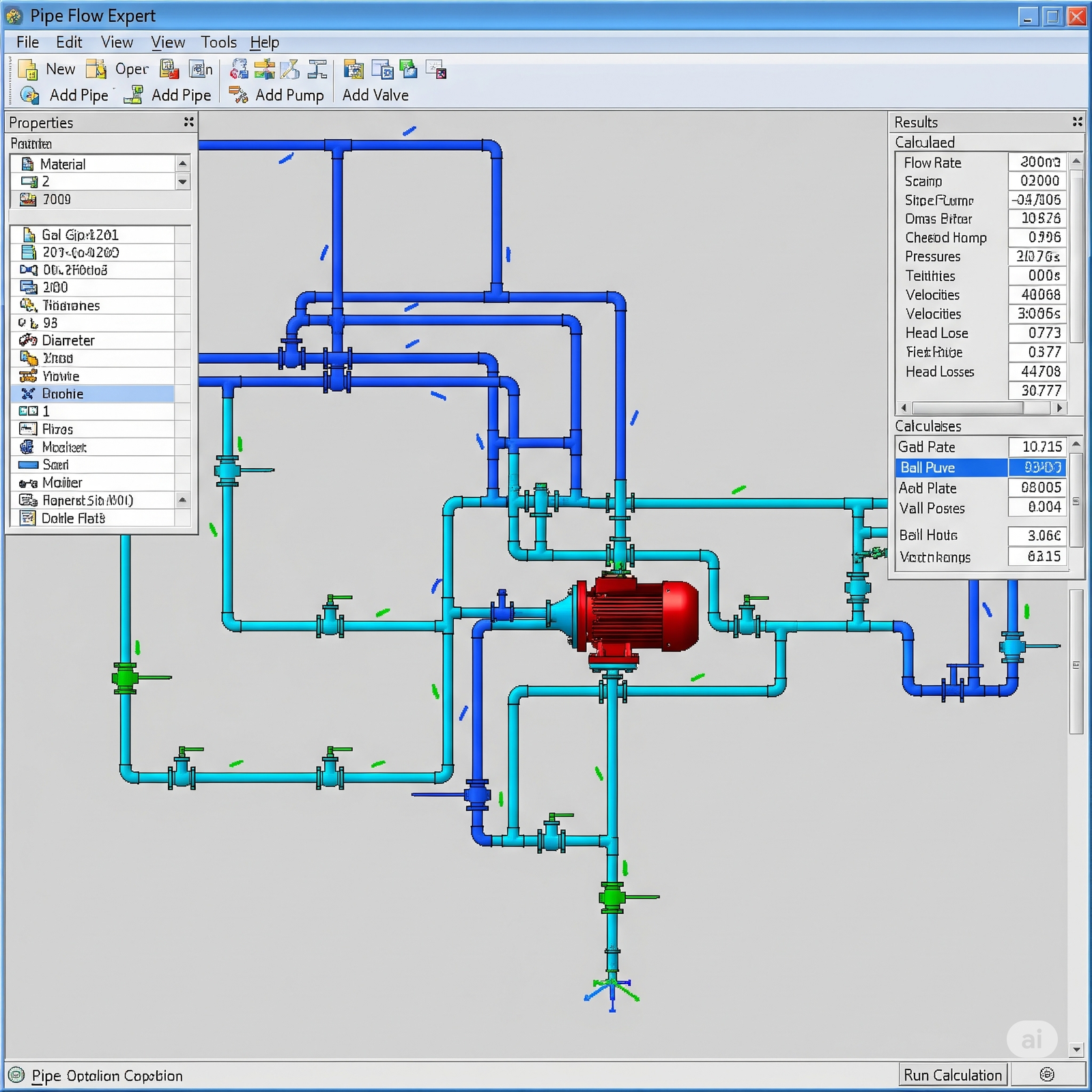Click the green pipe icon beside second Add Pipe
The height and width of the screenshot is (1092, 1092).
click(x=134, y=95)
